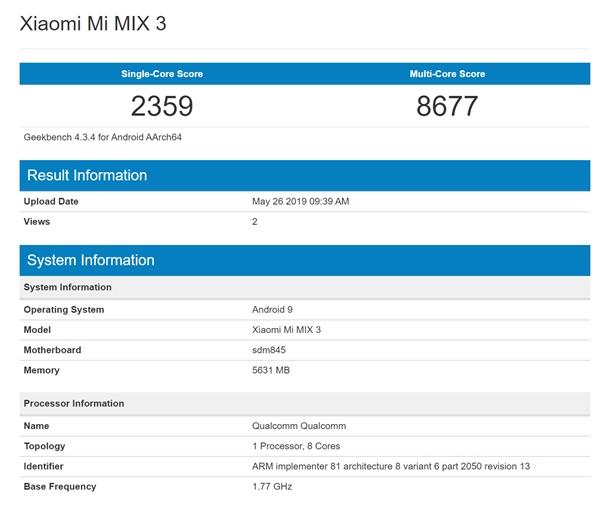Click the views count value 2
This screenshot has height=506, width=600.
(x=254, y=222)
